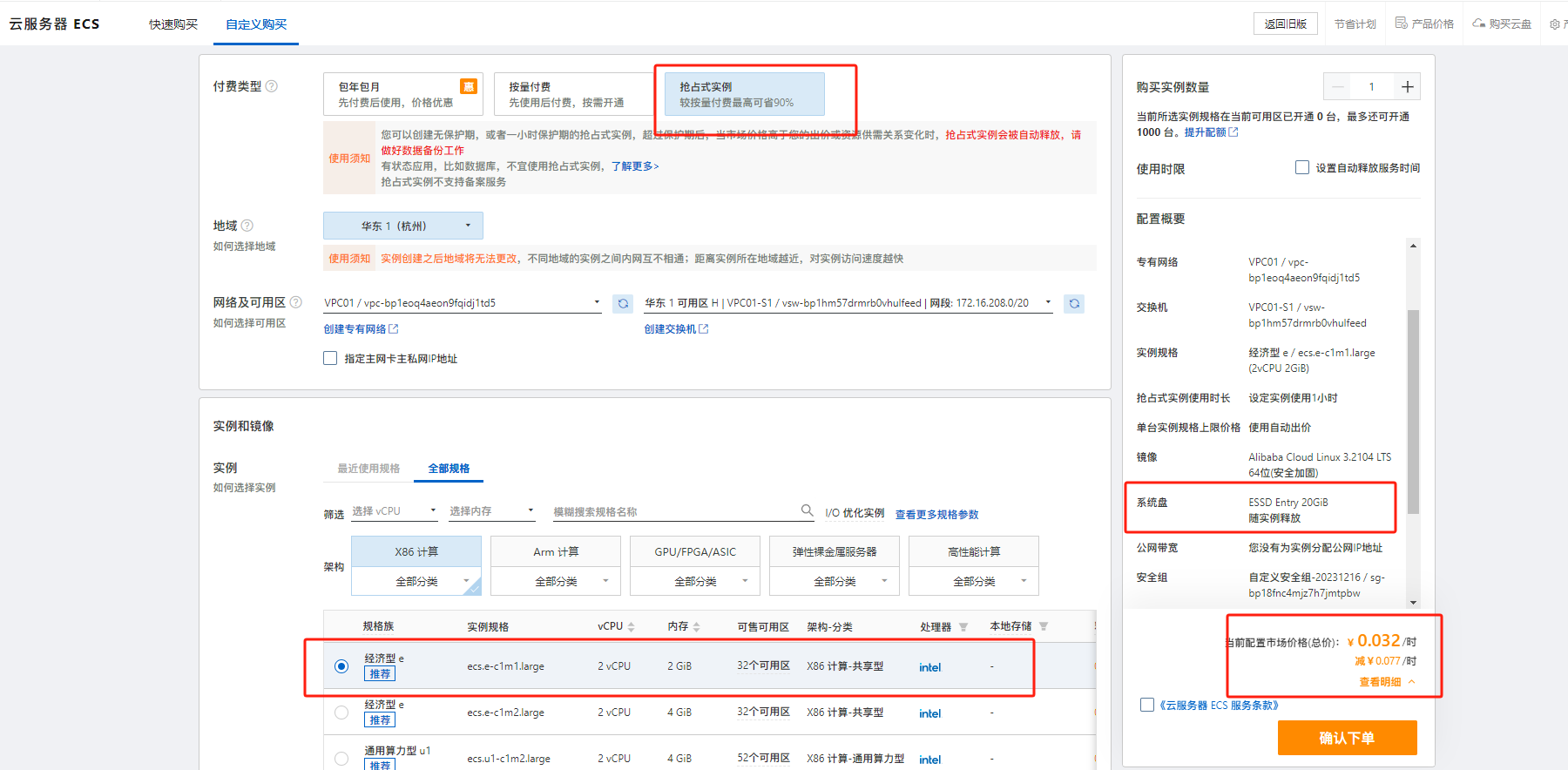Open X86 计算 全部分类 dropdown
The height and width of the screenshot is (770, 1568).
click(416, 581)
